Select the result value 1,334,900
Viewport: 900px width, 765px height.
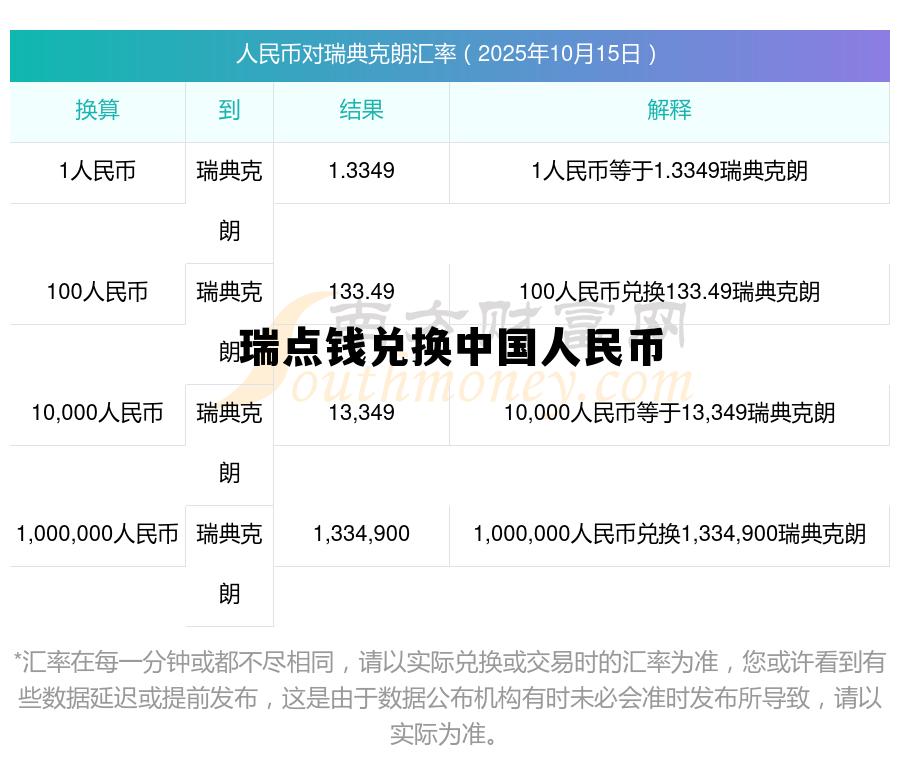tap(362, 535)
